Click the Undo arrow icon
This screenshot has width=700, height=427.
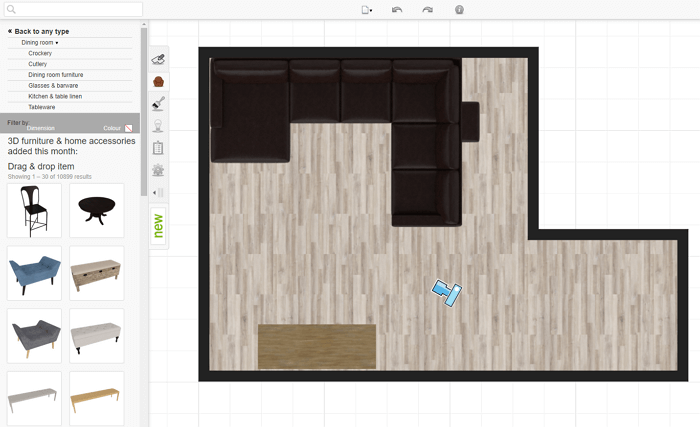[397, 9]
